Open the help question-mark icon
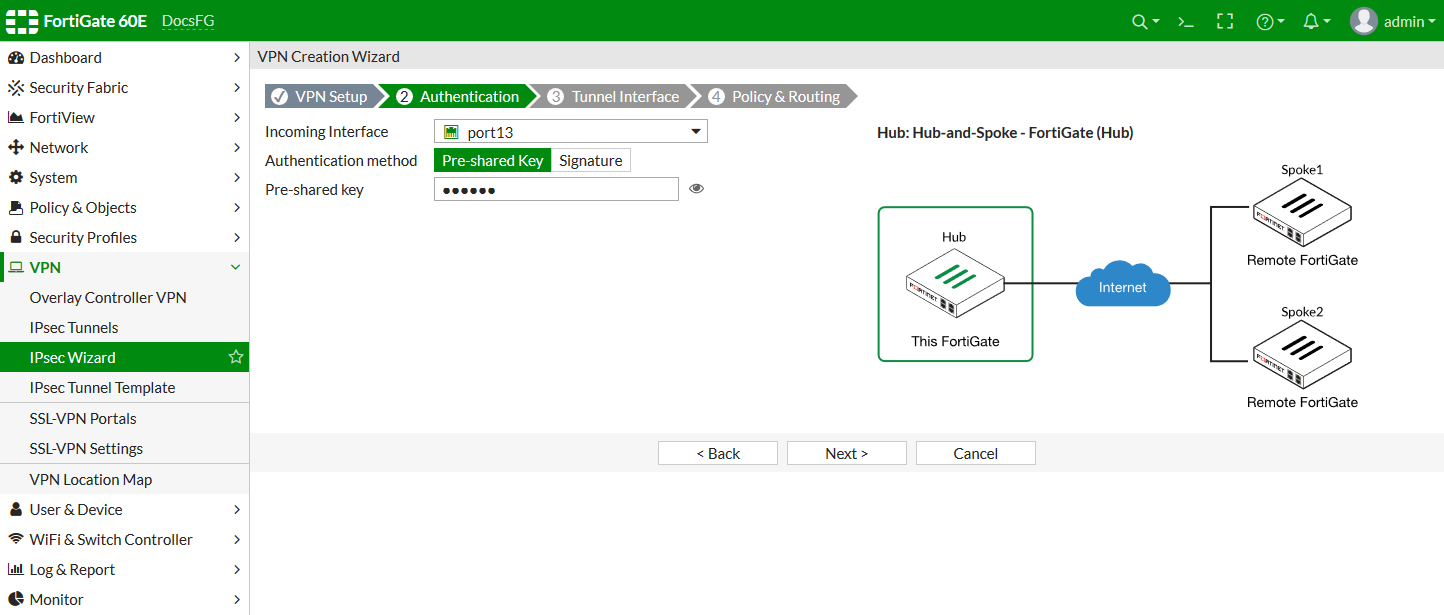This screenshot has height=615, width=1444. (1265, 20)
